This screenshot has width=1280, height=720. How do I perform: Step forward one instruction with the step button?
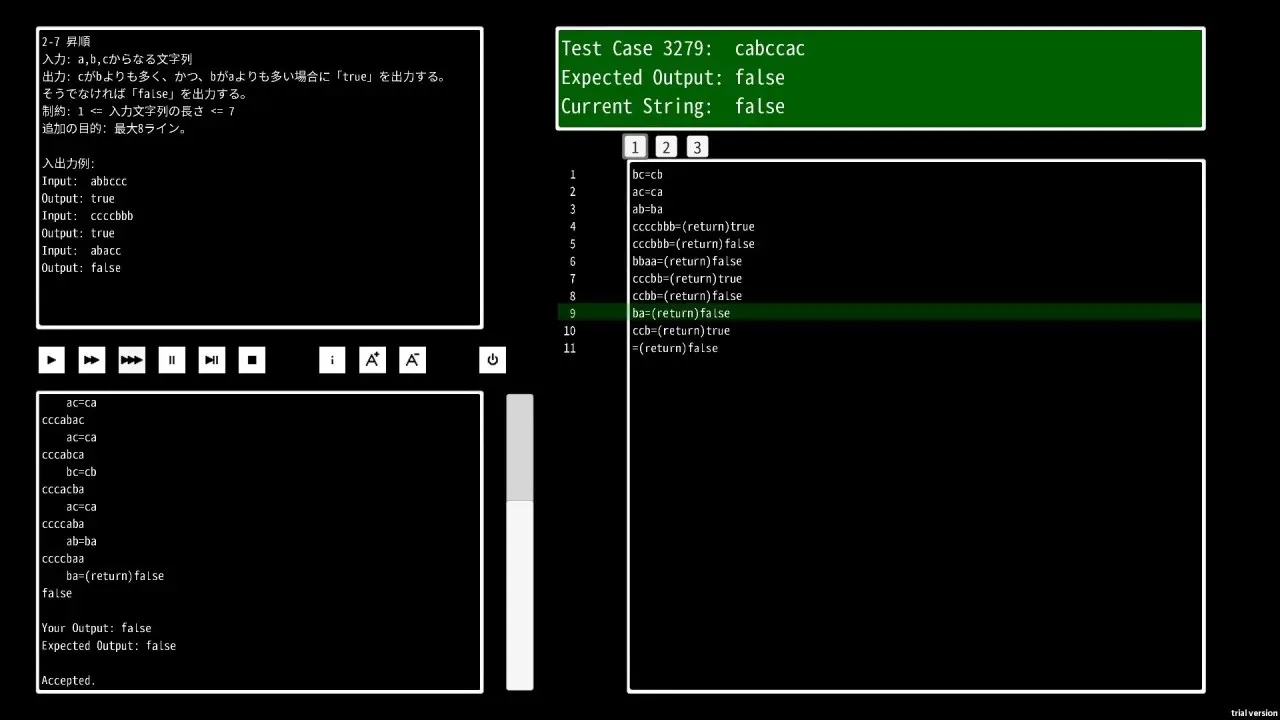point(211,360)
